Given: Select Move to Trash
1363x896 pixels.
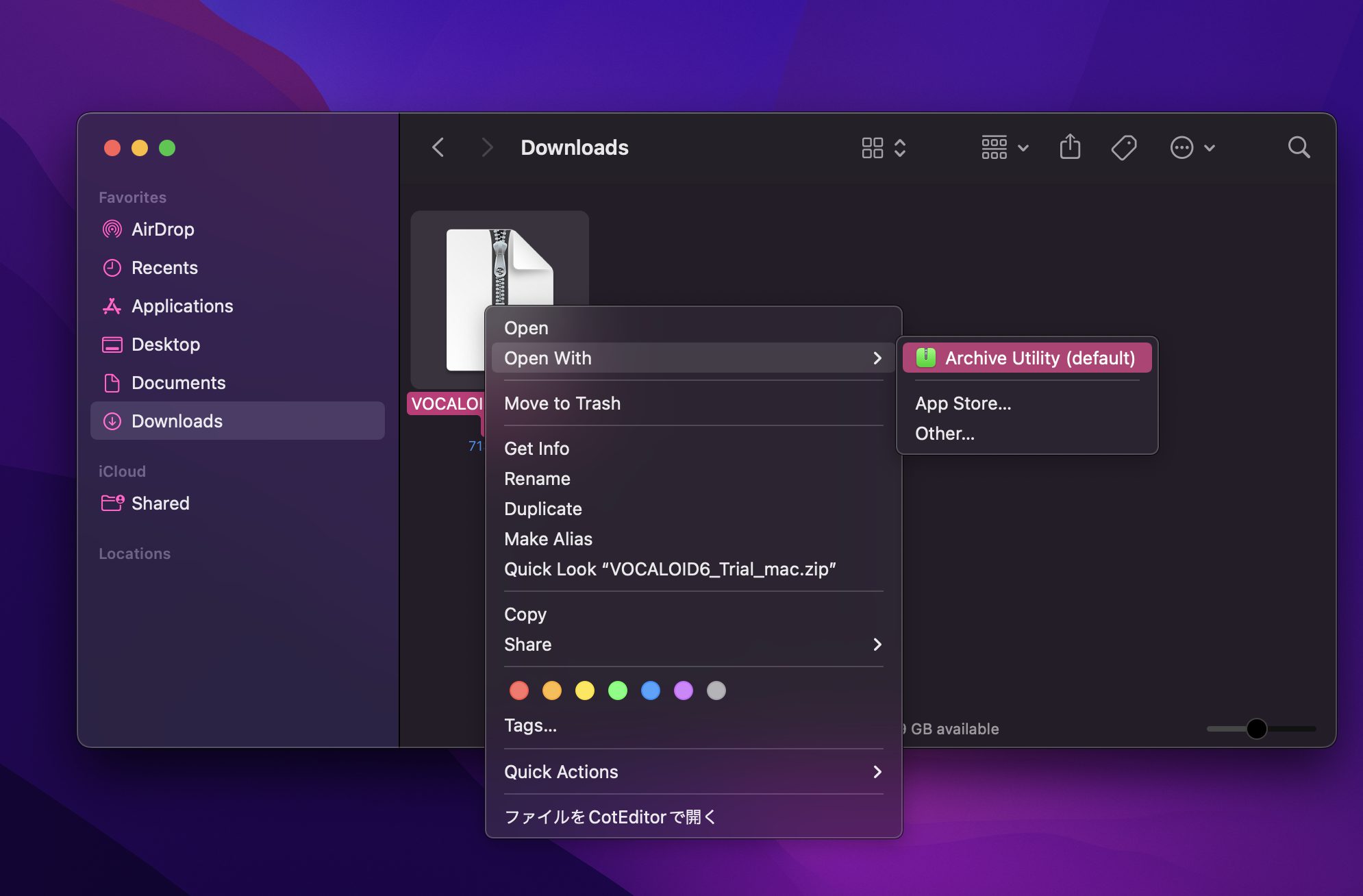Looking at the screenshot, I should (562, 403).
